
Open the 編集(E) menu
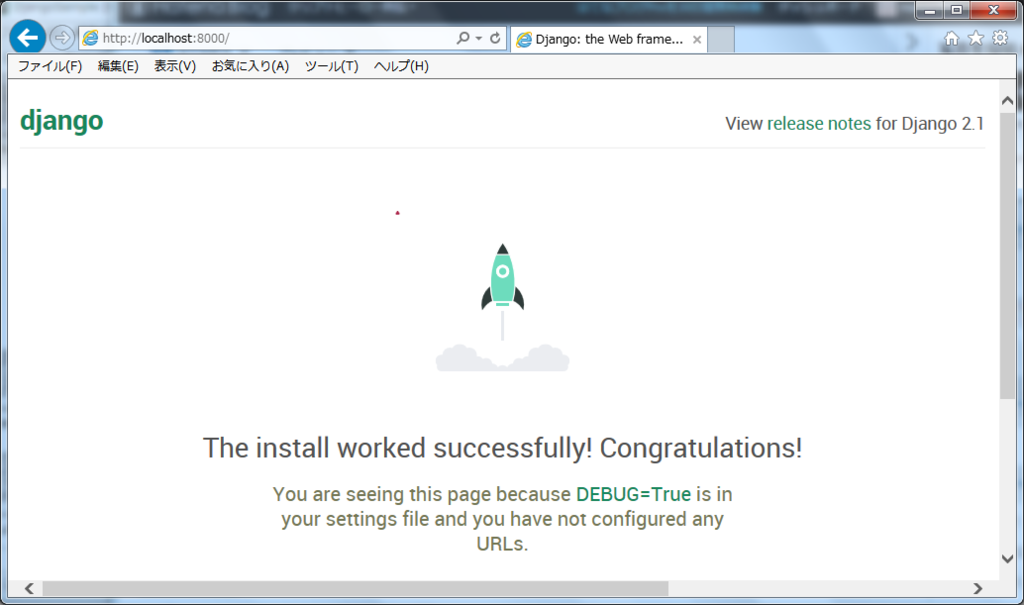tap(118, 66)
